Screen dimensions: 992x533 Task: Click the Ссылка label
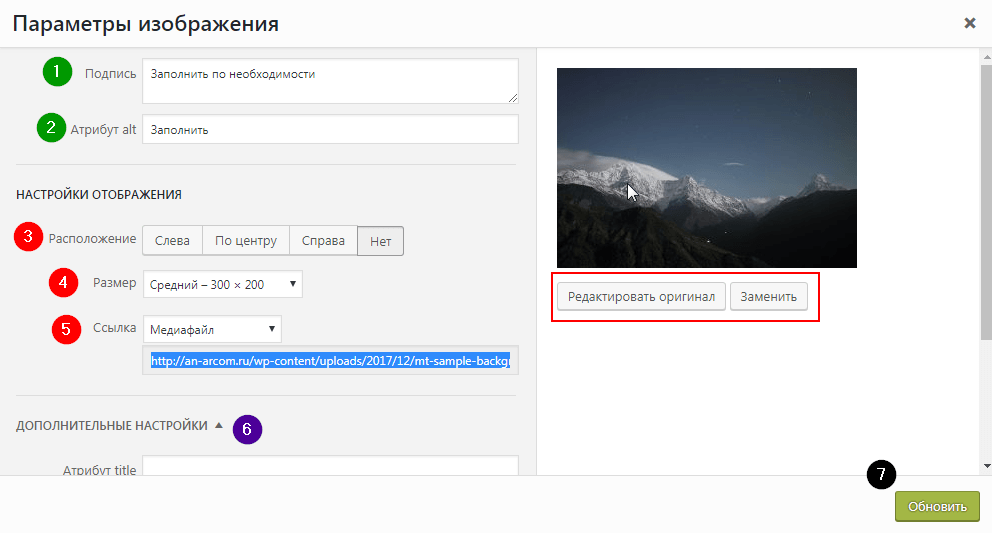click(x=115, y=327)
